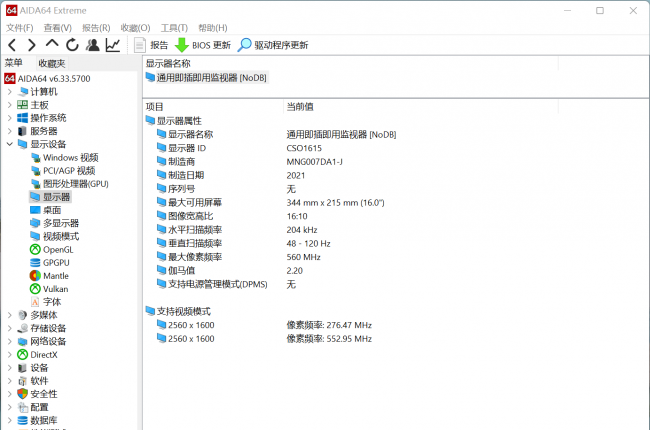Viewport: 650px width, 430px height.
Task: Open the 文件(F) menu
Action: pyautogui.click(x=19, y=28)
